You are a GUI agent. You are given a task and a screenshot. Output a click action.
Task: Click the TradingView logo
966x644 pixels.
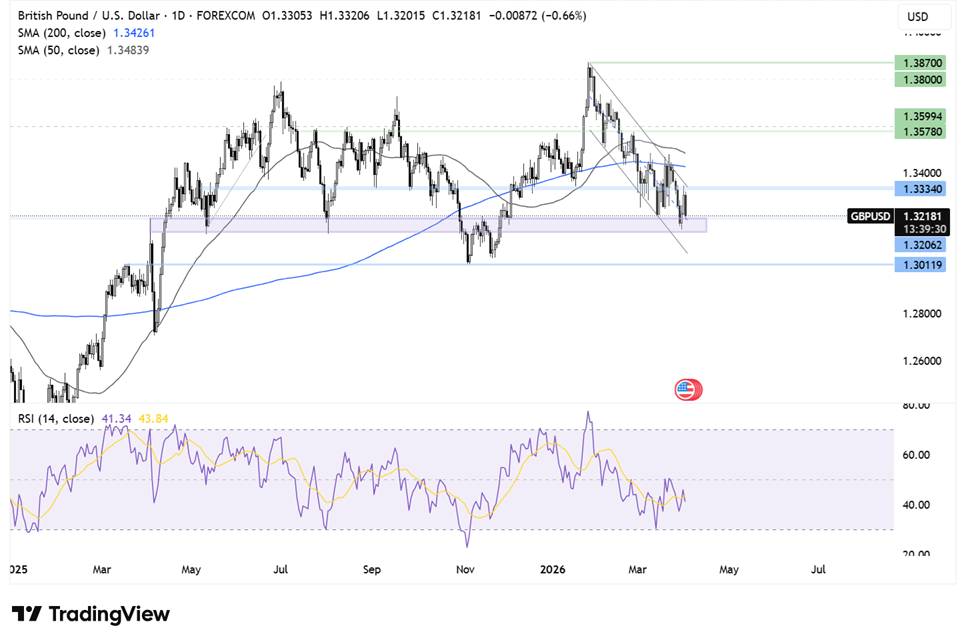click(x=91, y=614)
